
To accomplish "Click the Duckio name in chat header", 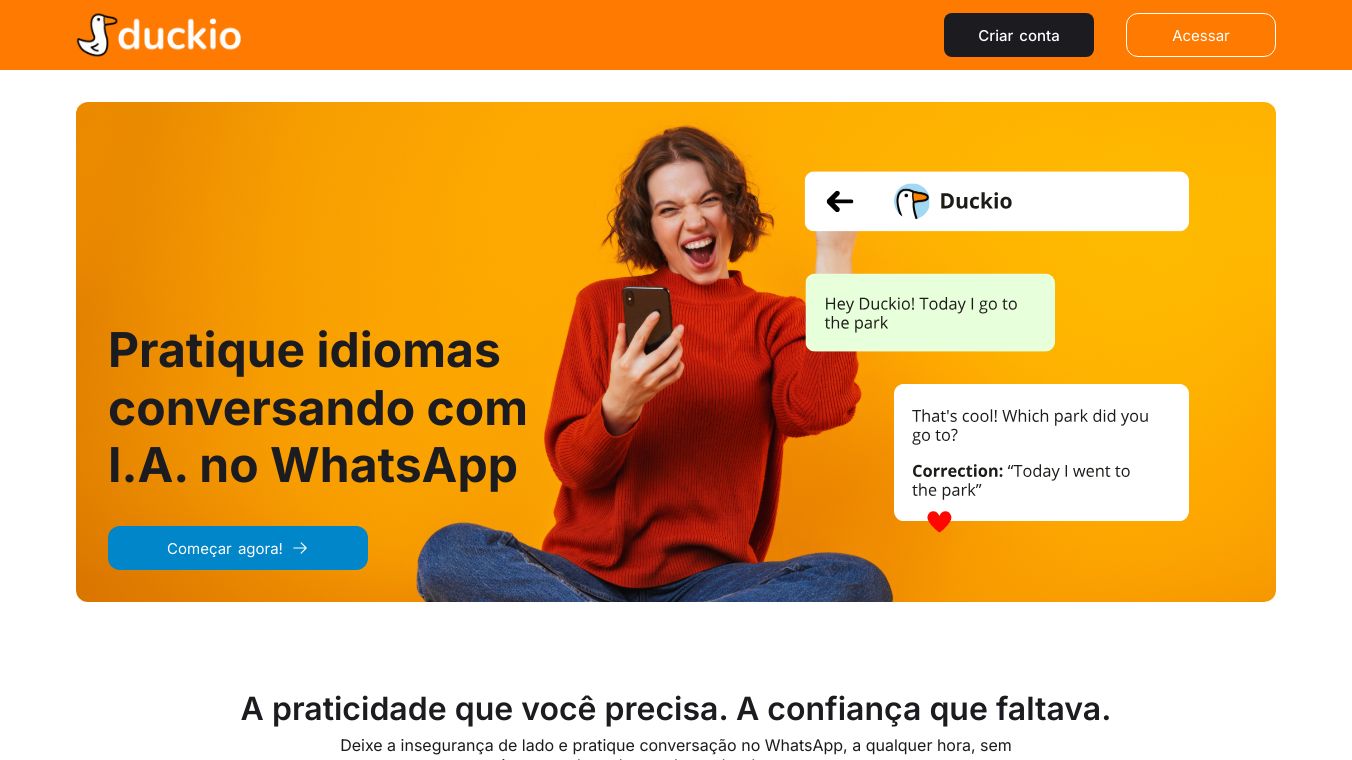I will (976, 201).
